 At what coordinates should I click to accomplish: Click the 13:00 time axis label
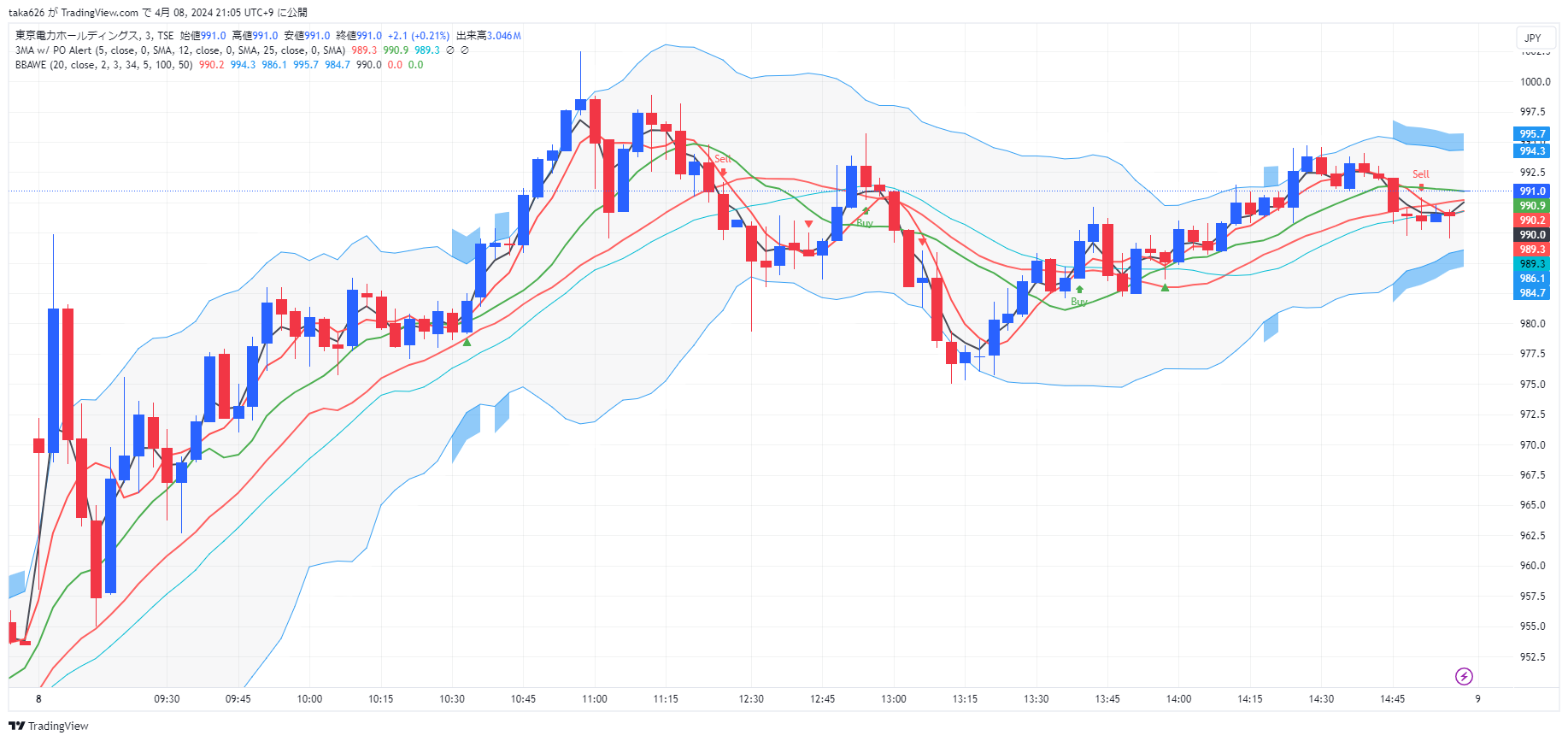894,699
